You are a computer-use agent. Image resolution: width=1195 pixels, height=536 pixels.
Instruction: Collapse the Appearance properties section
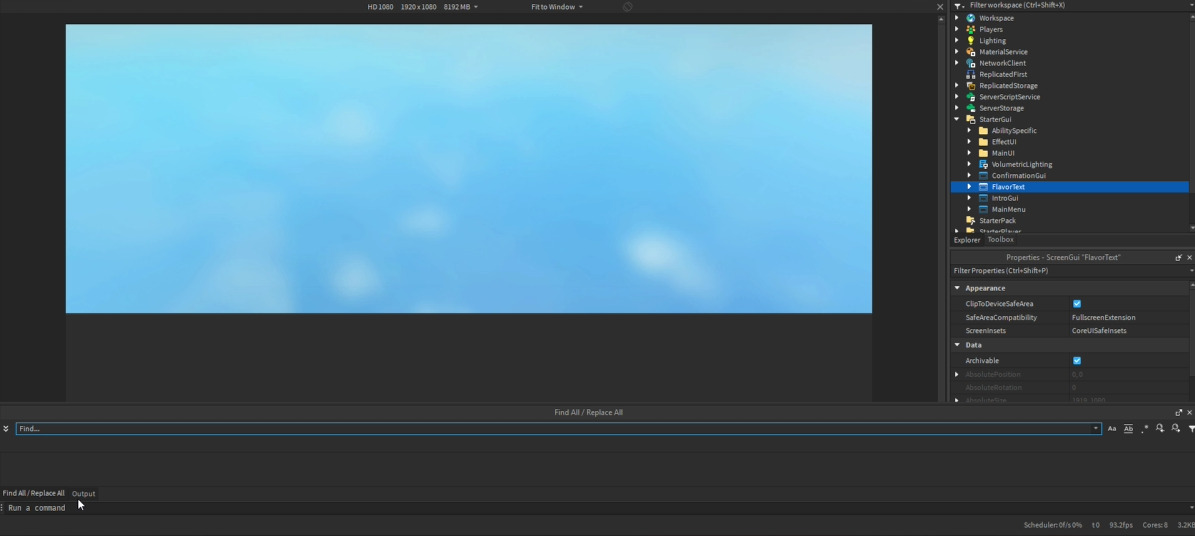[957, 288]
